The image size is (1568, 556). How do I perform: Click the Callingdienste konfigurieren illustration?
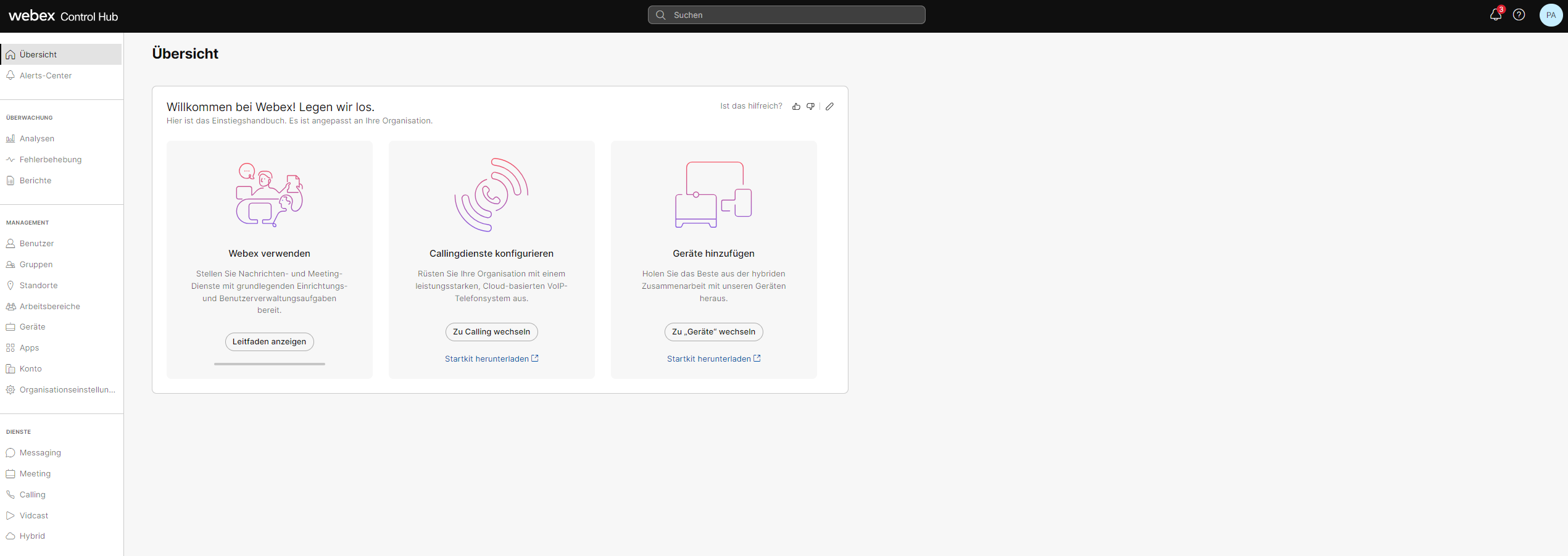click(x=492, y=194)
